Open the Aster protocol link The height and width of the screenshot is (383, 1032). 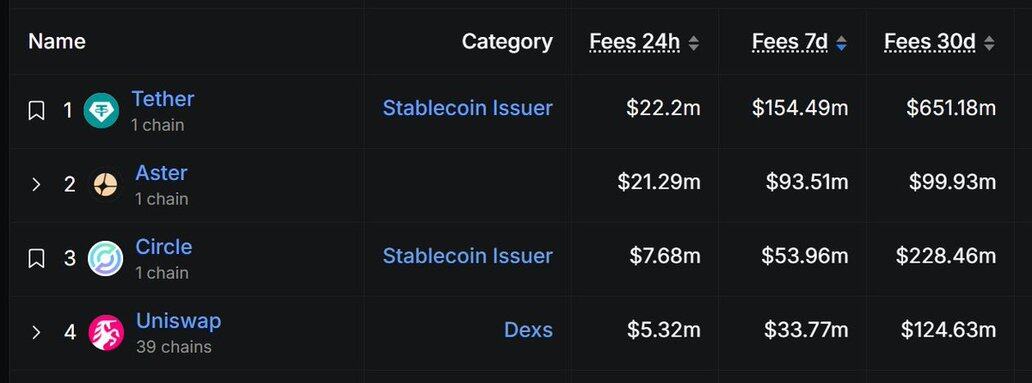click(x=161, y=173)
